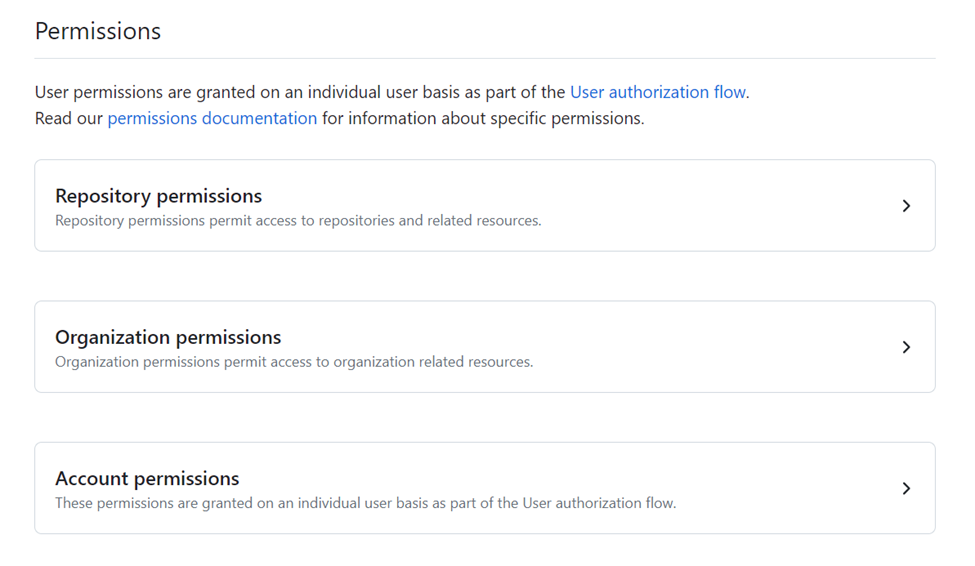The height and width of the screenshot is (566, 975).
Task: Click the main Permissions page heading
Action: pos(98,31)
